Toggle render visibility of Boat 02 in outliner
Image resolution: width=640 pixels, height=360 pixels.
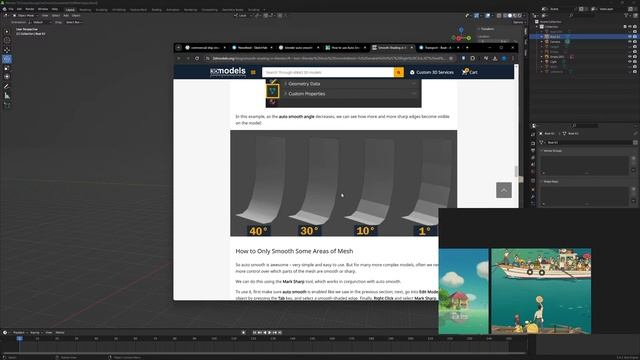coord(635,37)
